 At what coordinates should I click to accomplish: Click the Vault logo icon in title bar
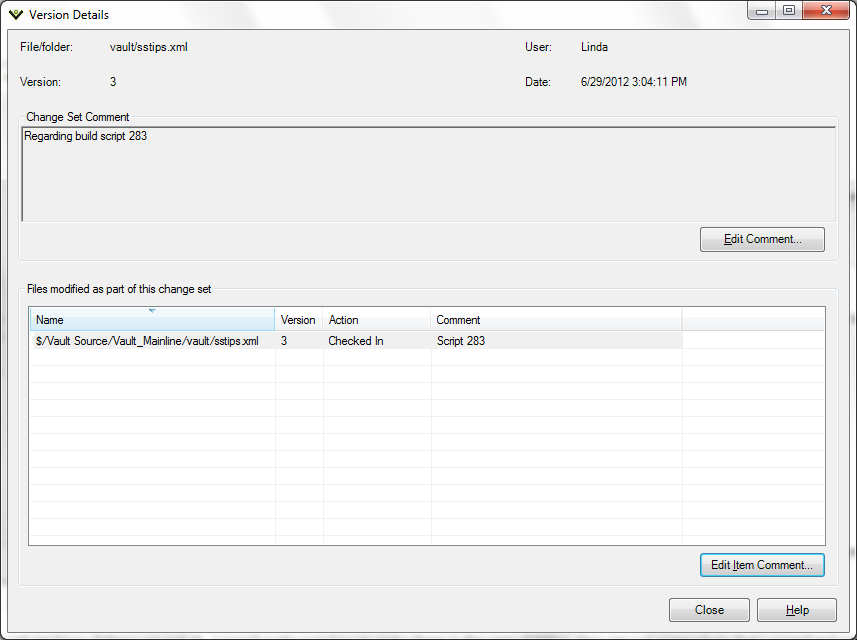coord(15,15)
